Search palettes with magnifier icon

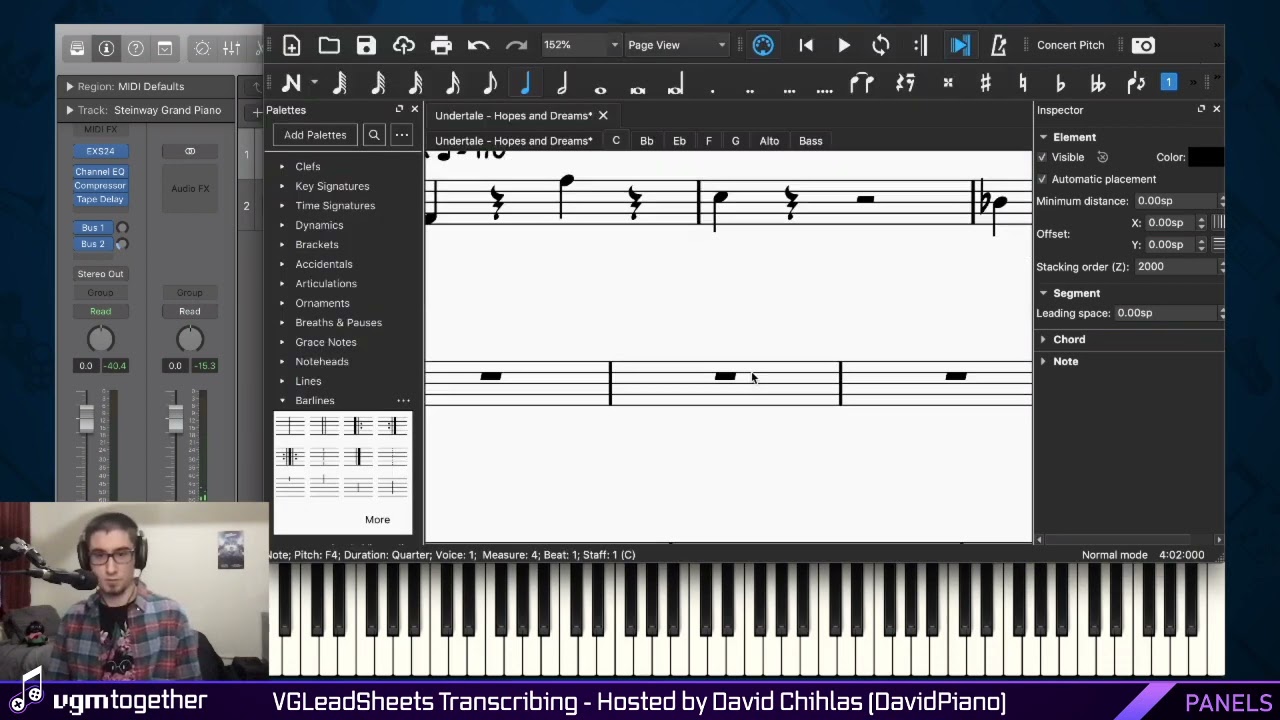(374, 135)
